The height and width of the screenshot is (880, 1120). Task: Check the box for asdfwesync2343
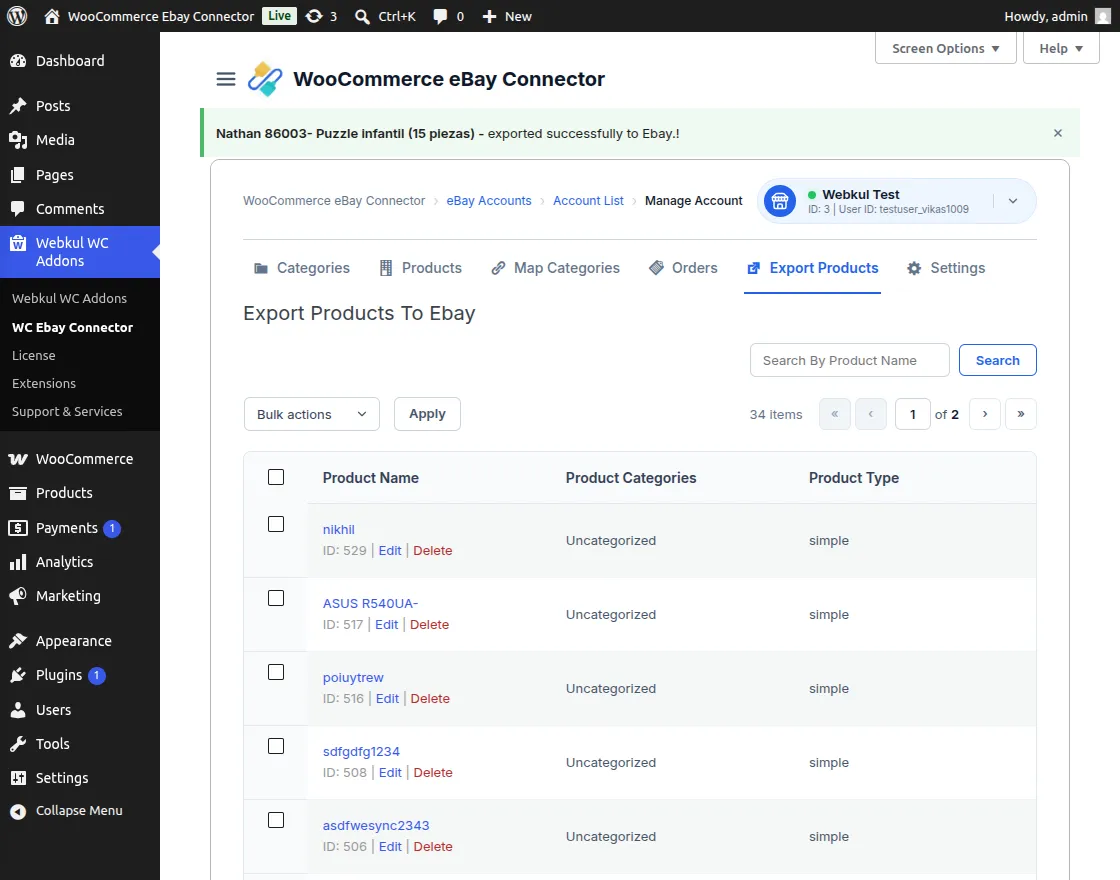click(276, 820)
